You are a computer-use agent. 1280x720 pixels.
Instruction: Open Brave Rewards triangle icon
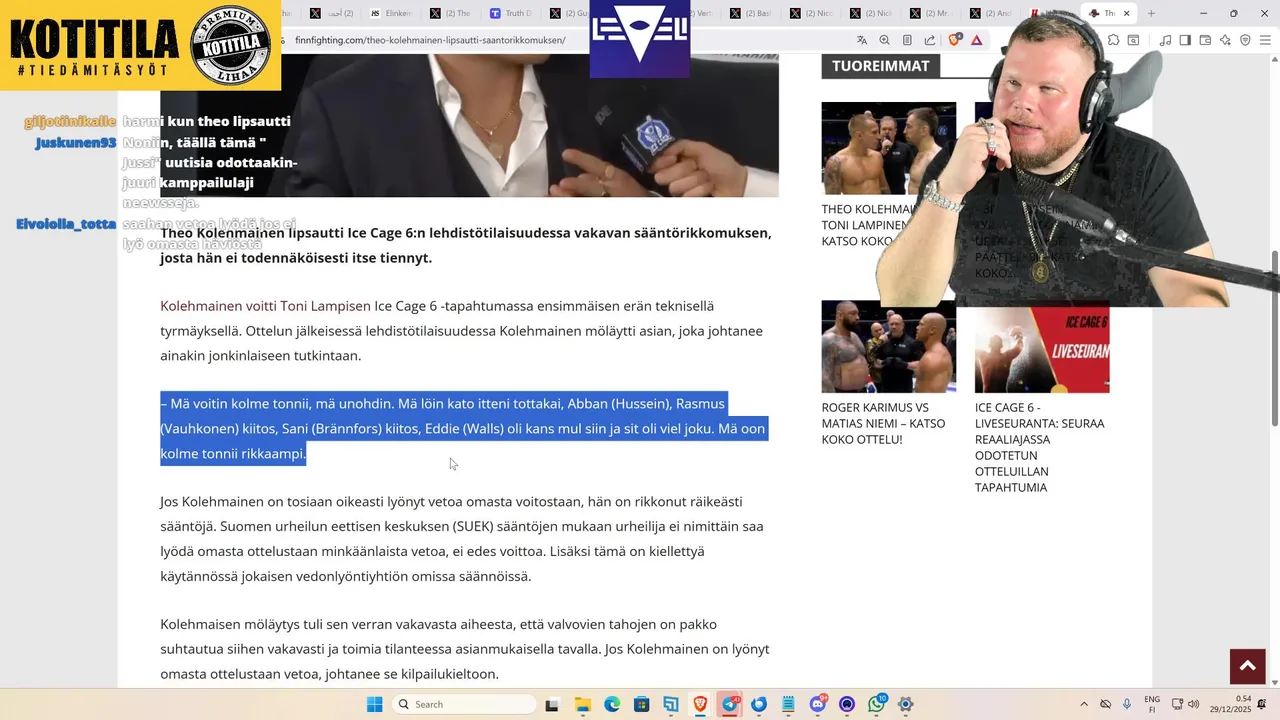[976, 40]
